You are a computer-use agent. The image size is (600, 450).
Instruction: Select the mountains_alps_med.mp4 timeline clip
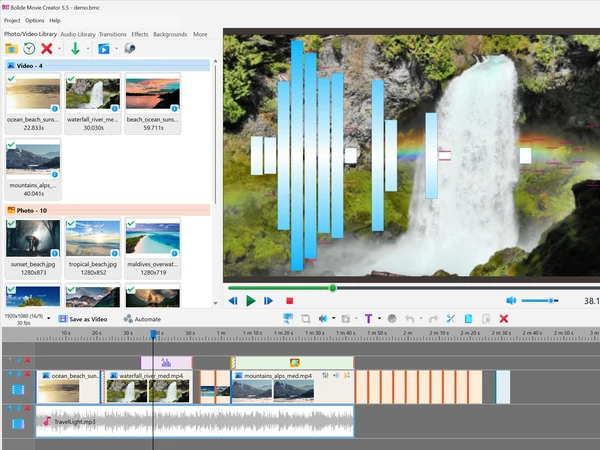tap(292, 386)
